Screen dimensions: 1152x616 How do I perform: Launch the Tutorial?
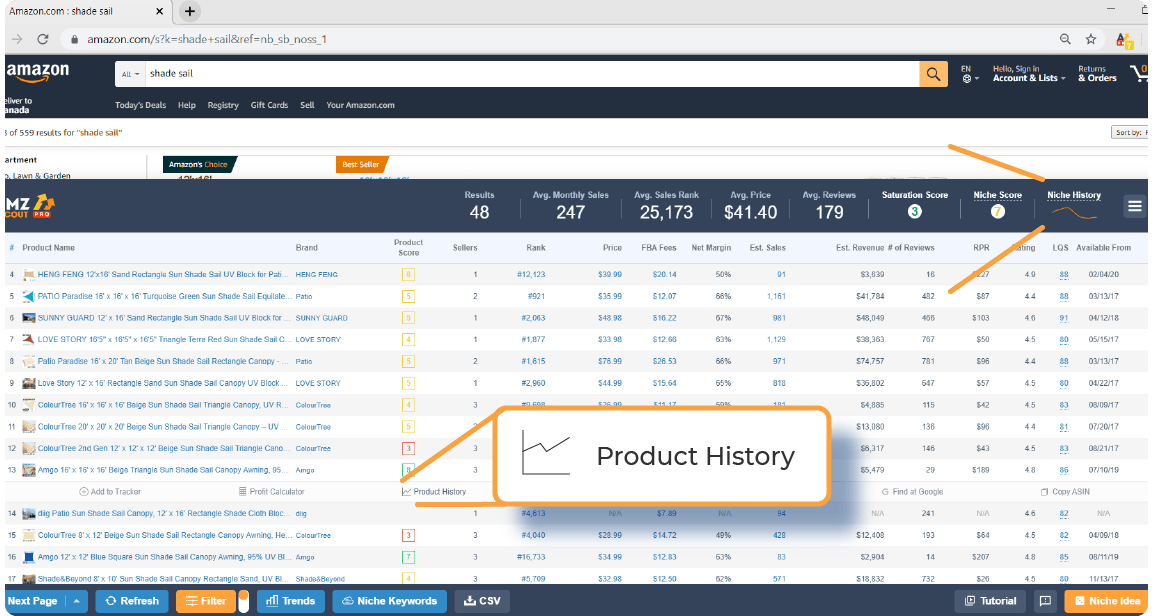(989, 600)
